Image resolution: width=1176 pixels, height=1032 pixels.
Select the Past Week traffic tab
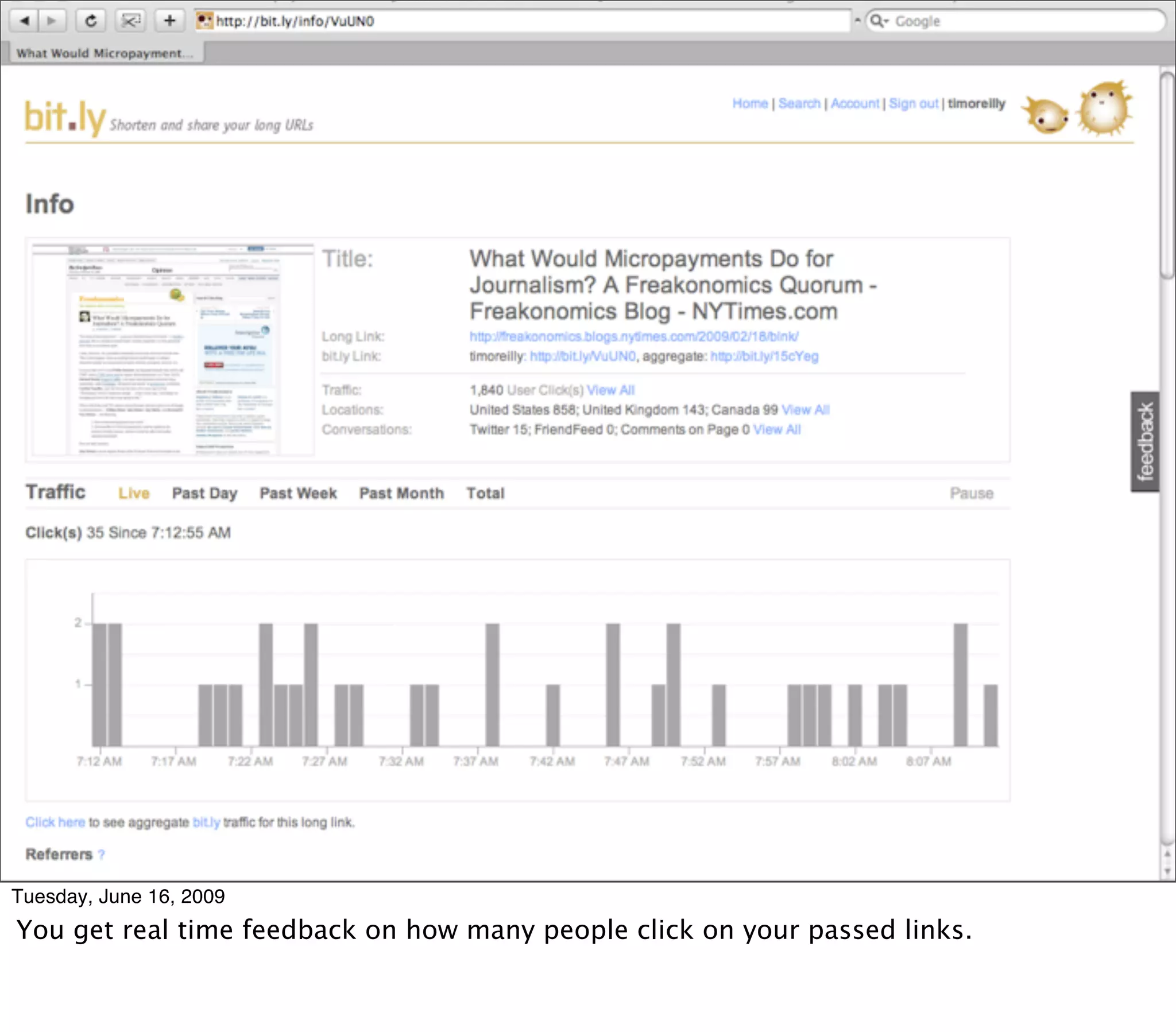click(x=298, y=493)
